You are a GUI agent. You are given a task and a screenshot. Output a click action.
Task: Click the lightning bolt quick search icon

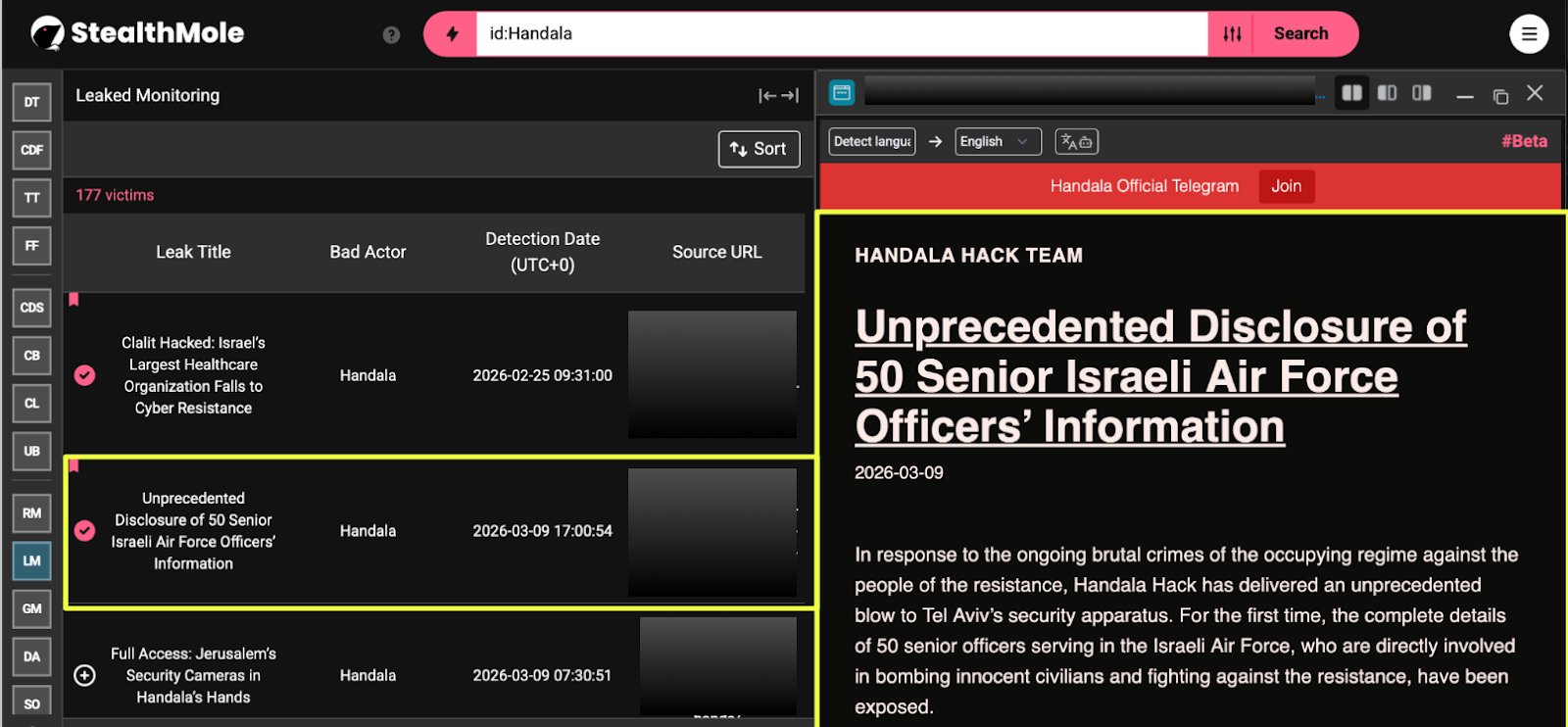pyautogui.click(x=452, y=34)
